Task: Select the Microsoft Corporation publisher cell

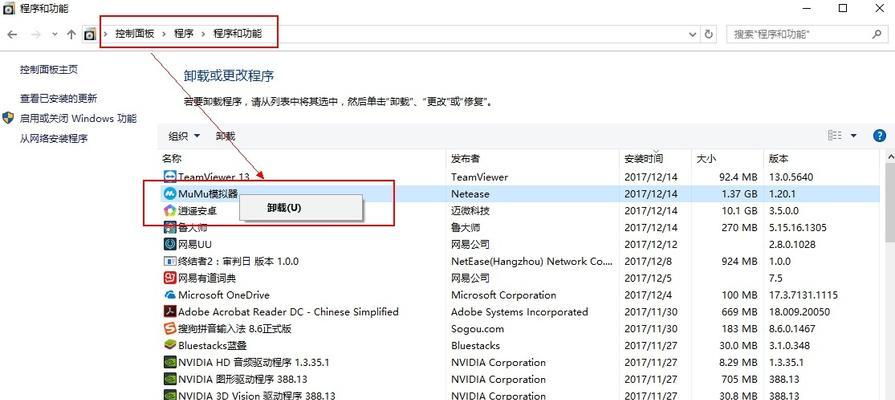Action: tap(503, 295)
